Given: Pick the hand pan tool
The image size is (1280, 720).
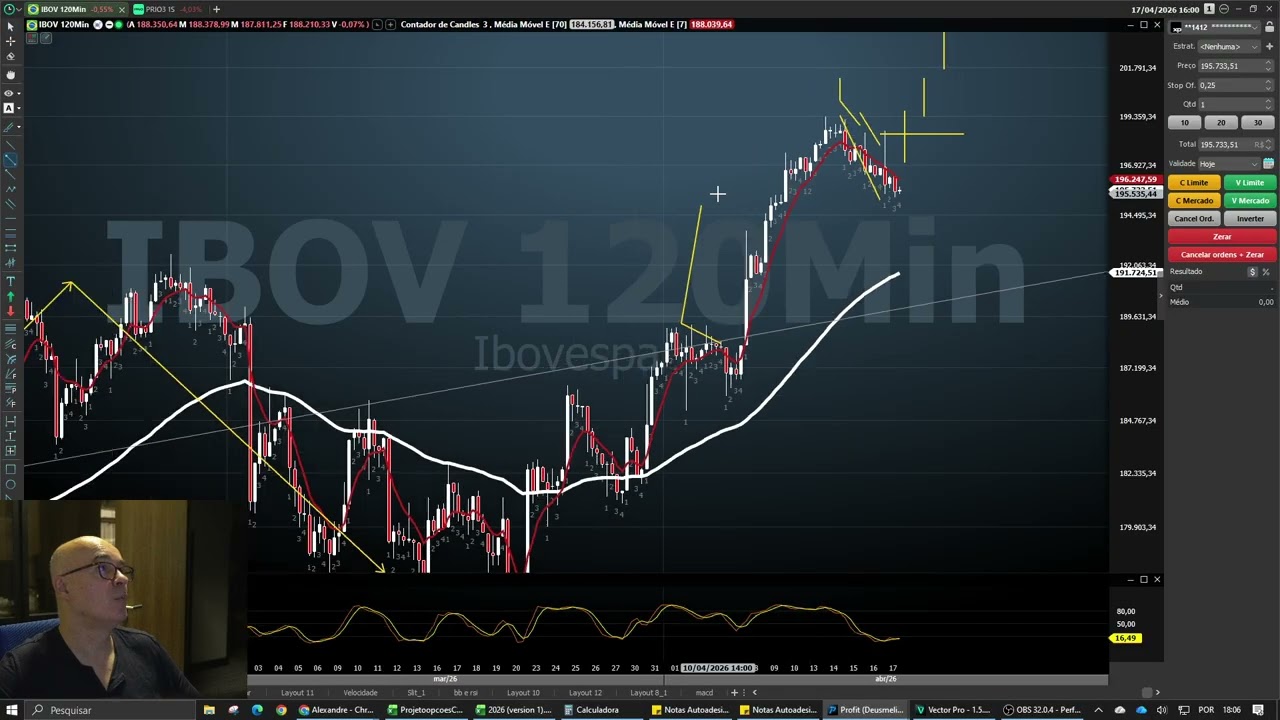Looking at the screenshot, I should [x=11, y=73].
